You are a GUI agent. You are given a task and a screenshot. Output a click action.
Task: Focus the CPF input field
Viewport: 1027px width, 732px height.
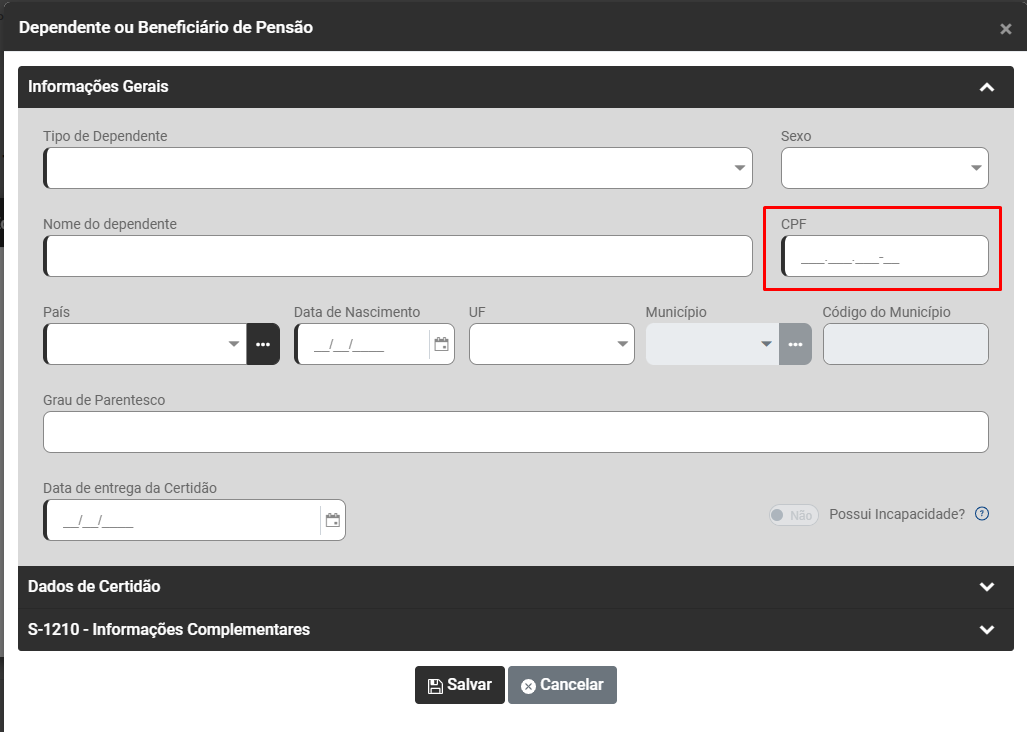pyautogui.click(x=886, y=257)
